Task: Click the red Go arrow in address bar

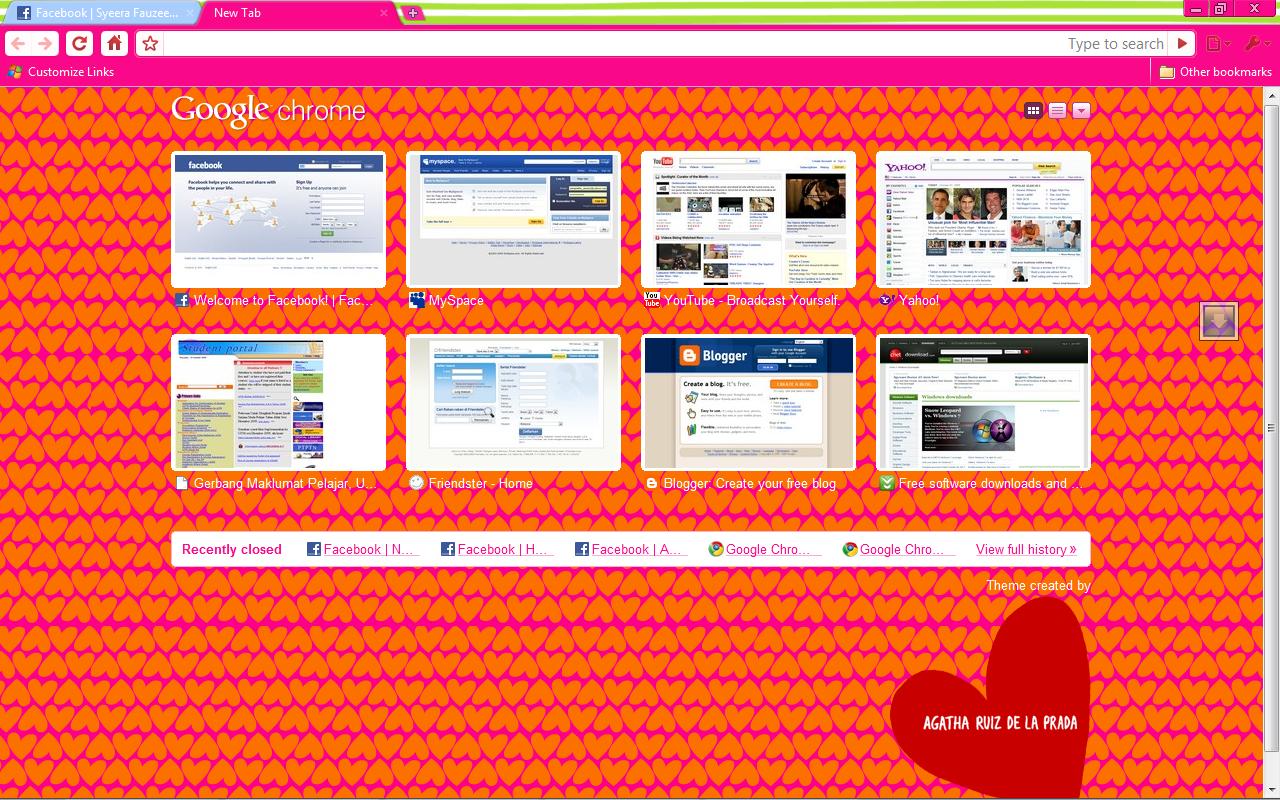Action: pyautogui.click(x=1183, y=44)
